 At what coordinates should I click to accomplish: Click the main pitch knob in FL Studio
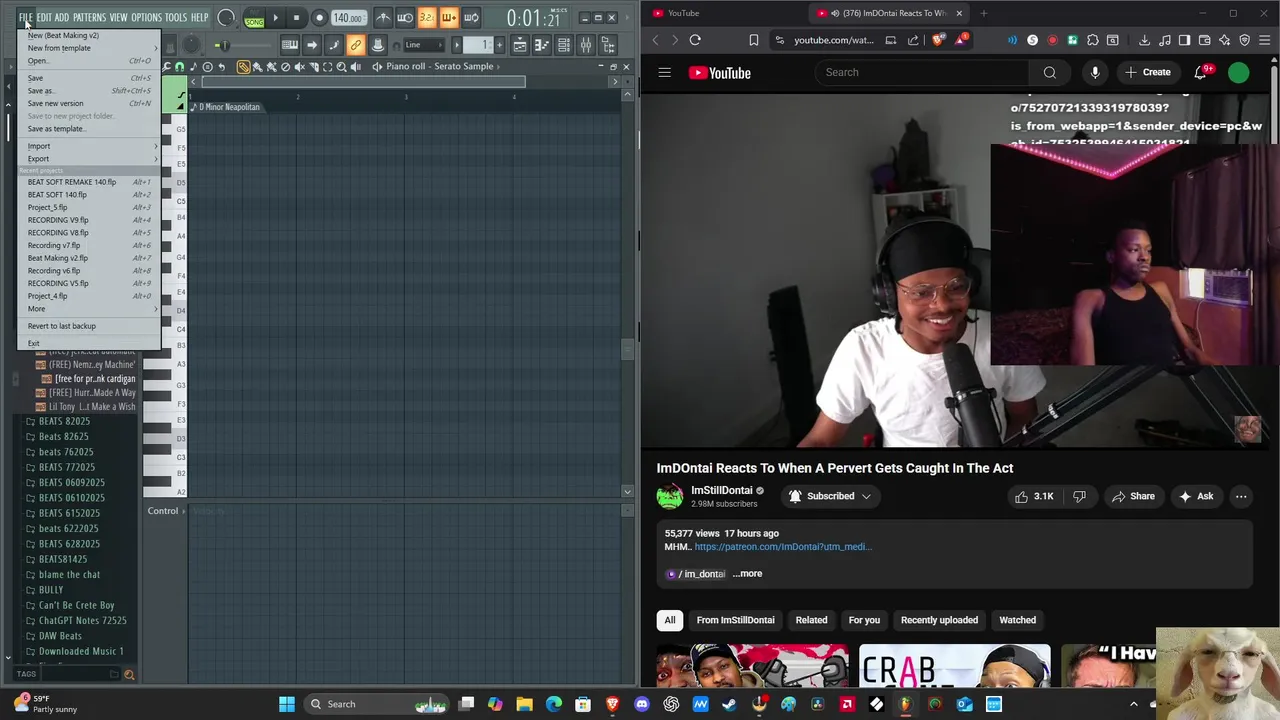tap(190, 45)
